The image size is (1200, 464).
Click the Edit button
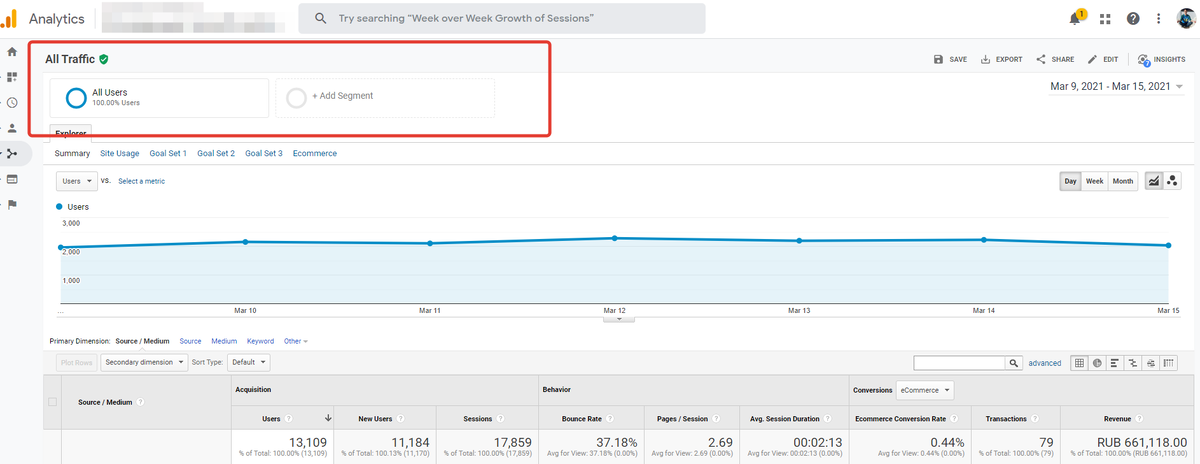[x=1103, y=60]
